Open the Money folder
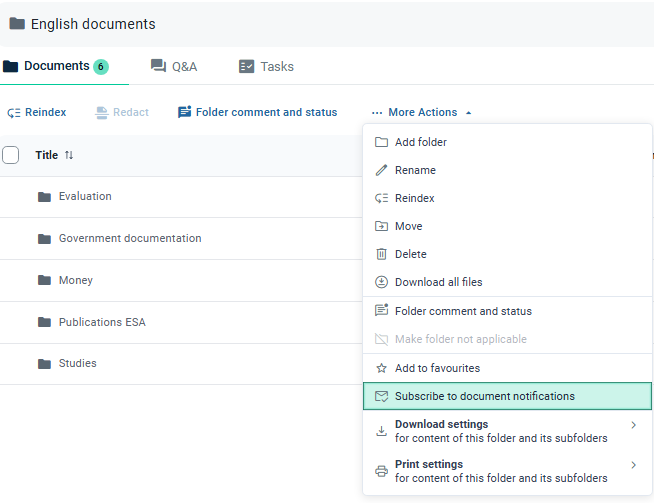This screenshot has width=654, height=503. coord(75,280)
